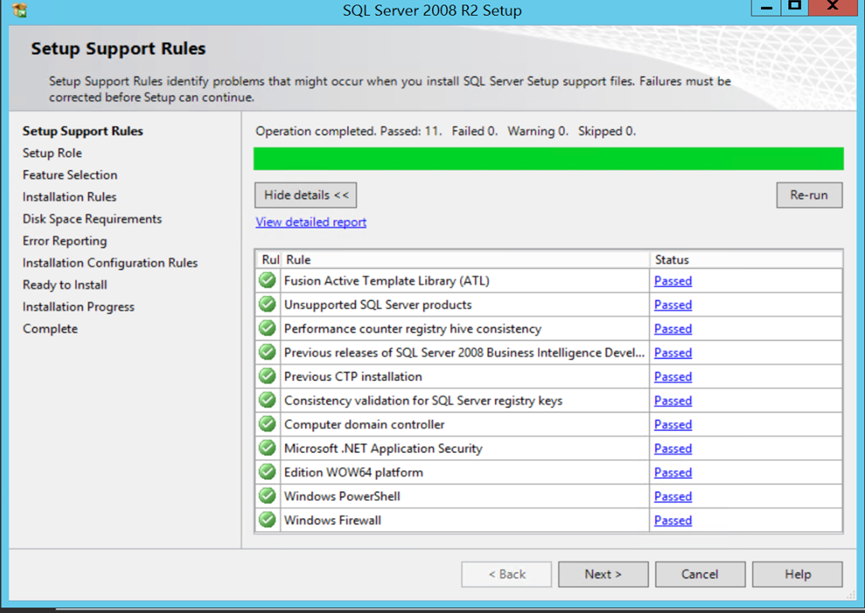Screen dimensions: 865x613
Task: Click check icon for Consistency validation rule
Action: (267, 400)
